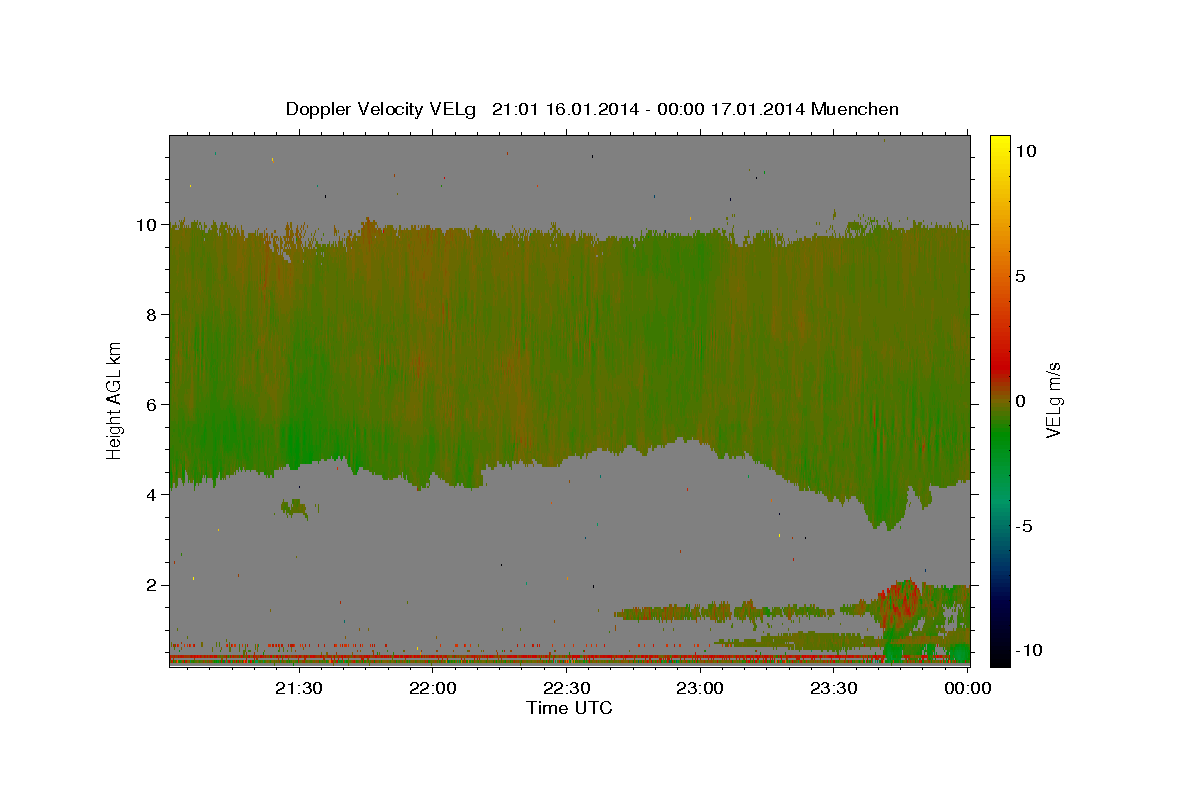
Task: Click the "Time UTC" axis label
Action: point(569,708)
